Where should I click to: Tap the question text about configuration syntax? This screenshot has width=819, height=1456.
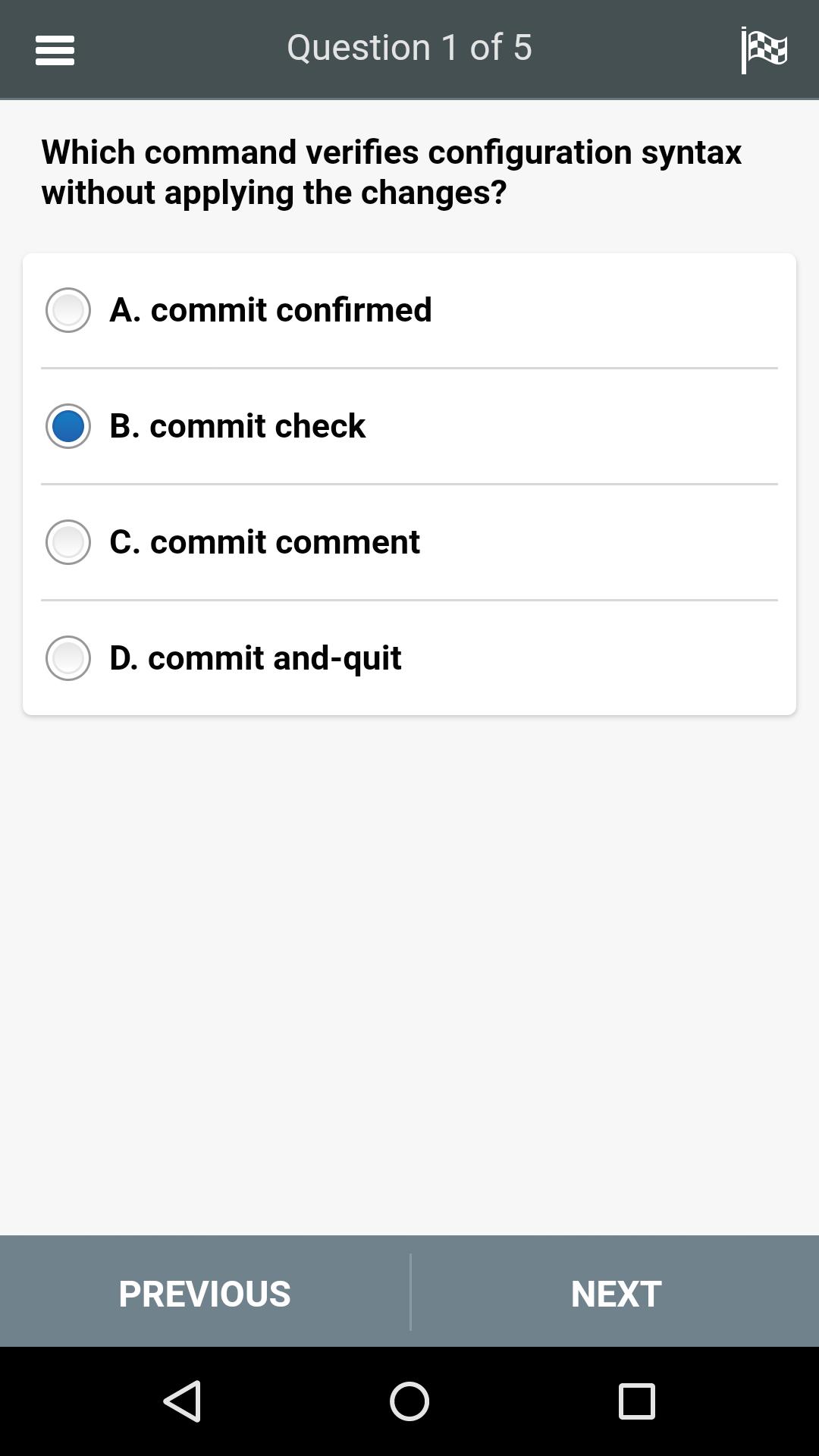[x=391, y=172]
